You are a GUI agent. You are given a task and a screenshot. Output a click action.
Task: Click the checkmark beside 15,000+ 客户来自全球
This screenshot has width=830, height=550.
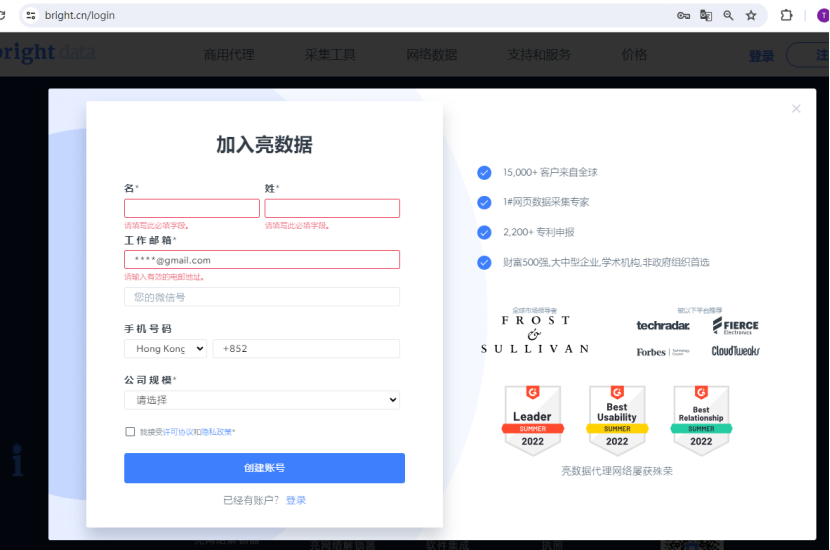pyautogui.click(x=484, y=173)
